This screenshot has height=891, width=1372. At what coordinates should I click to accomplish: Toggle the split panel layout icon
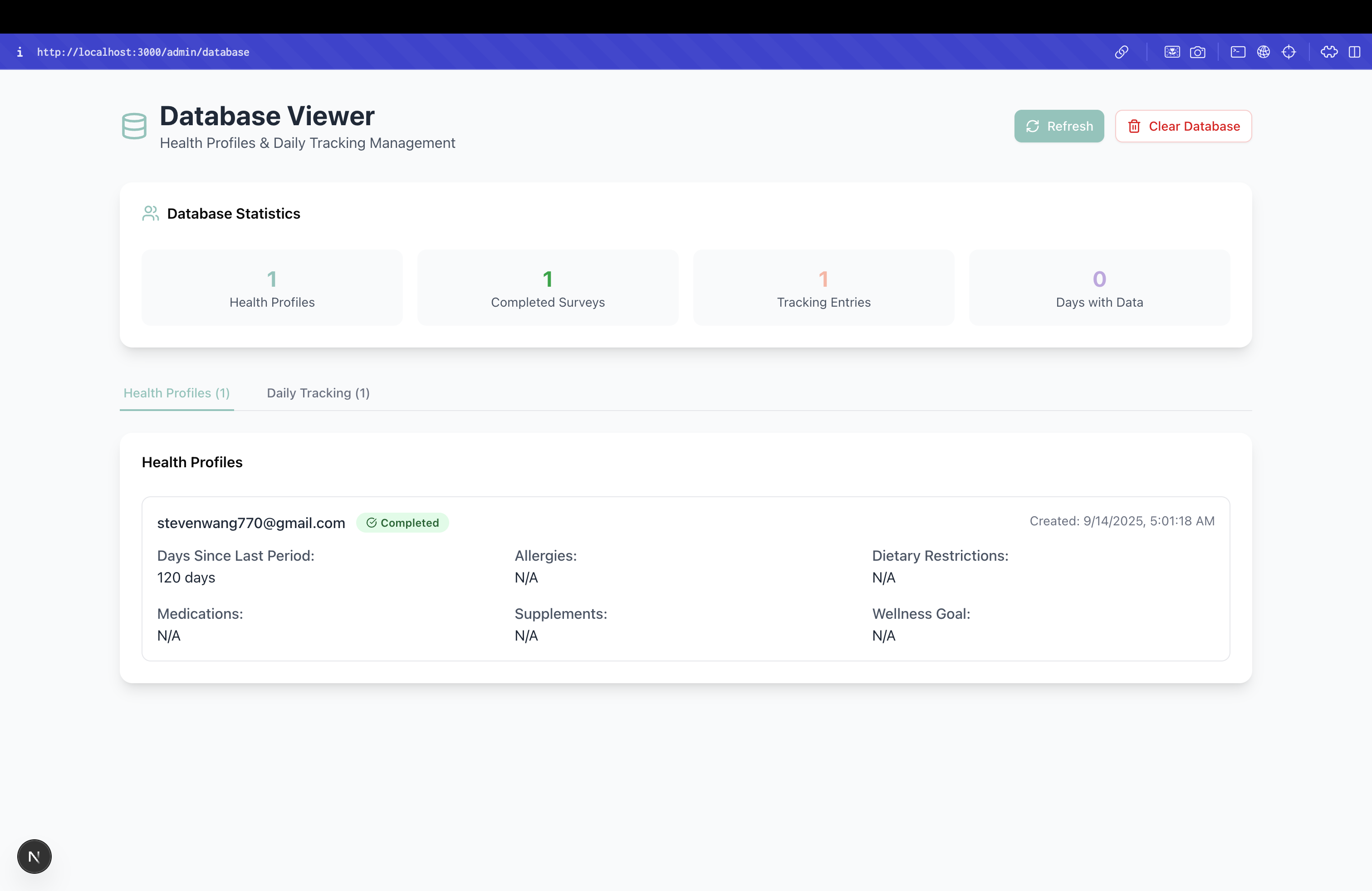pyautogui.click(x=1354, y=52)
